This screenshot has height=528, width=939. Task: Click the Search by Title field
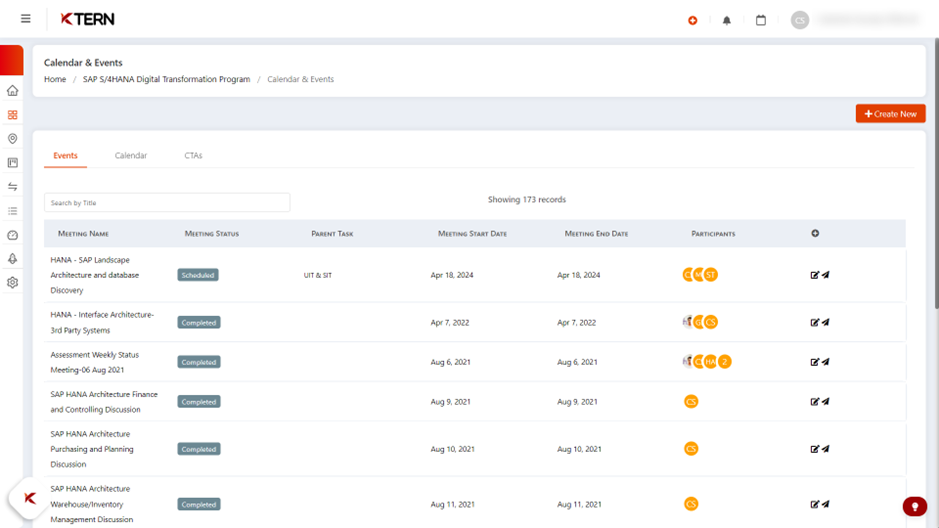tap(167, 202)
